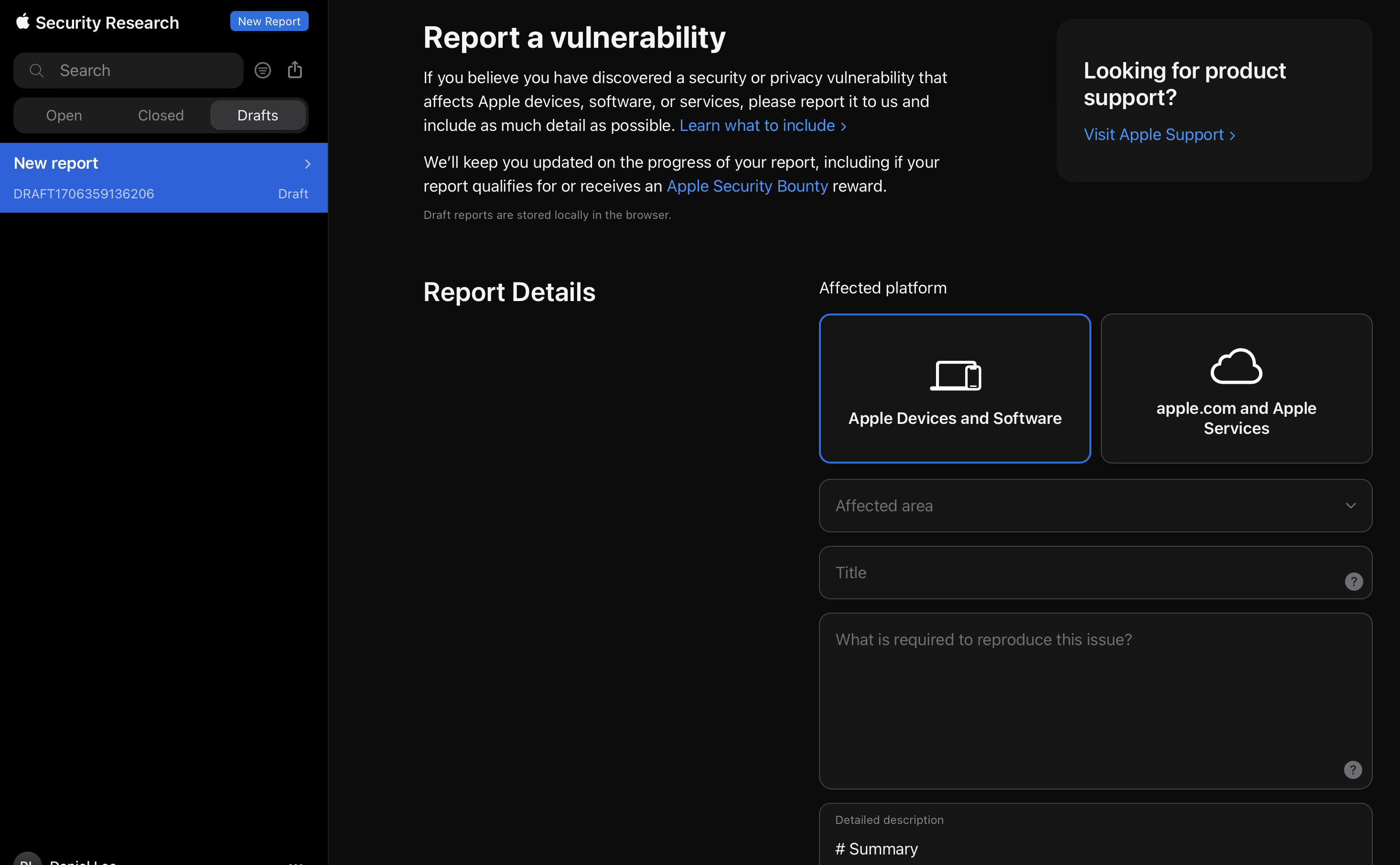Screen dimensions: 1400x865
Task: Switch to the Open tab
Action: tap(64, 116)
